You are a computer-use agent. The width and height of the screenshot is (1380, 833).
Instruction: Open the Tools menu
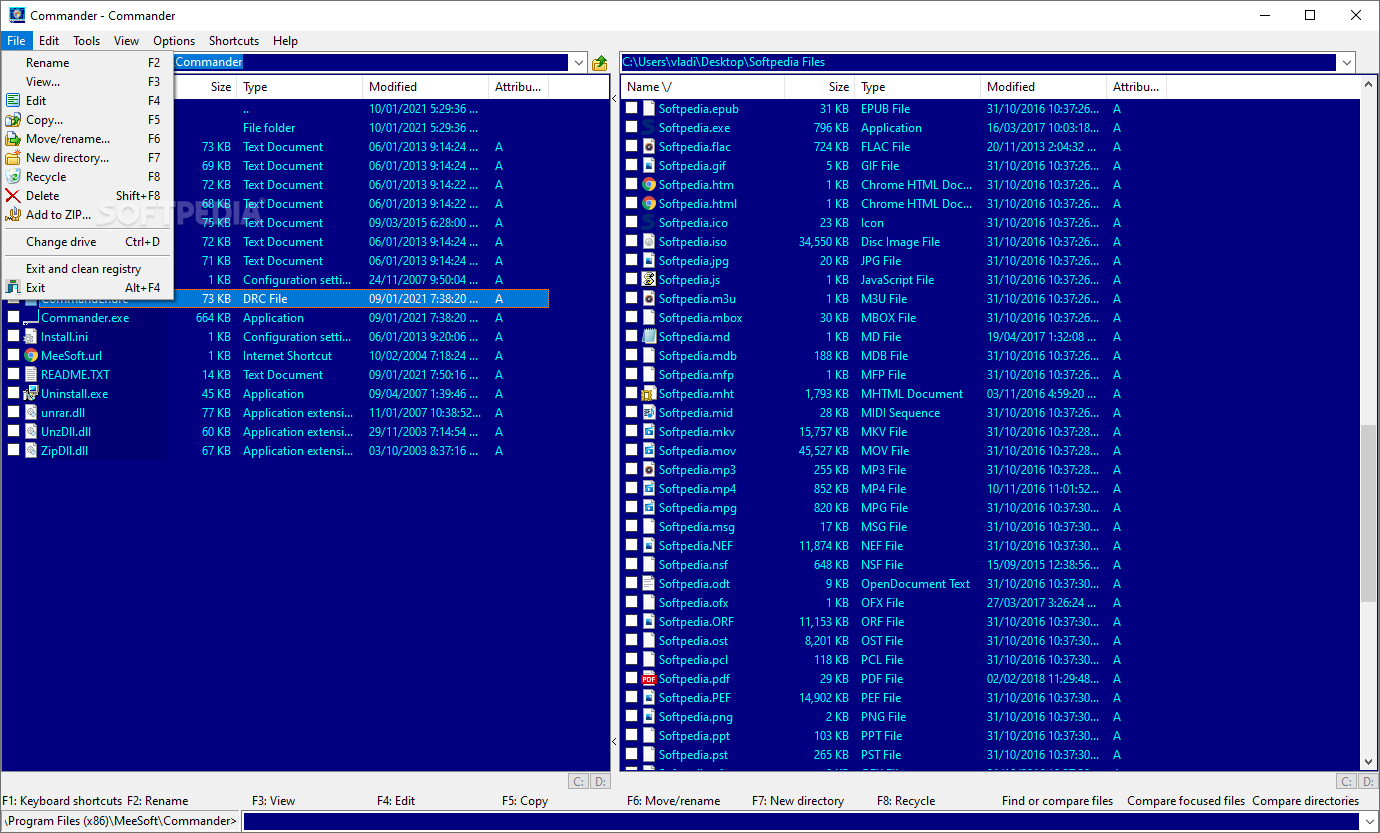pos(87,41)
